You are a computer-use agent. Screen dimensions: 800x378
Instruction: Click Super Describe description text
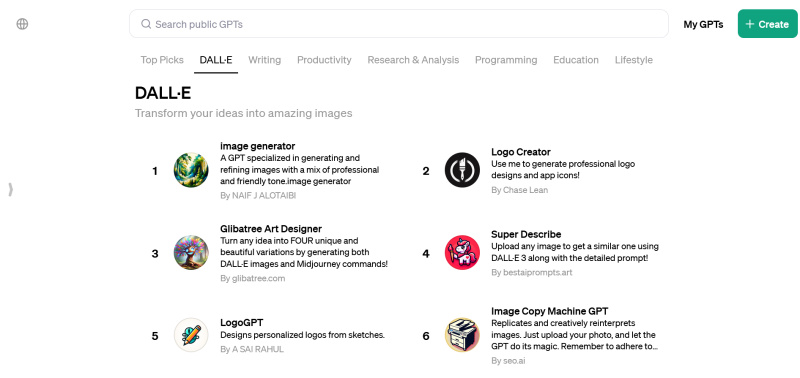tap(575, 253)
